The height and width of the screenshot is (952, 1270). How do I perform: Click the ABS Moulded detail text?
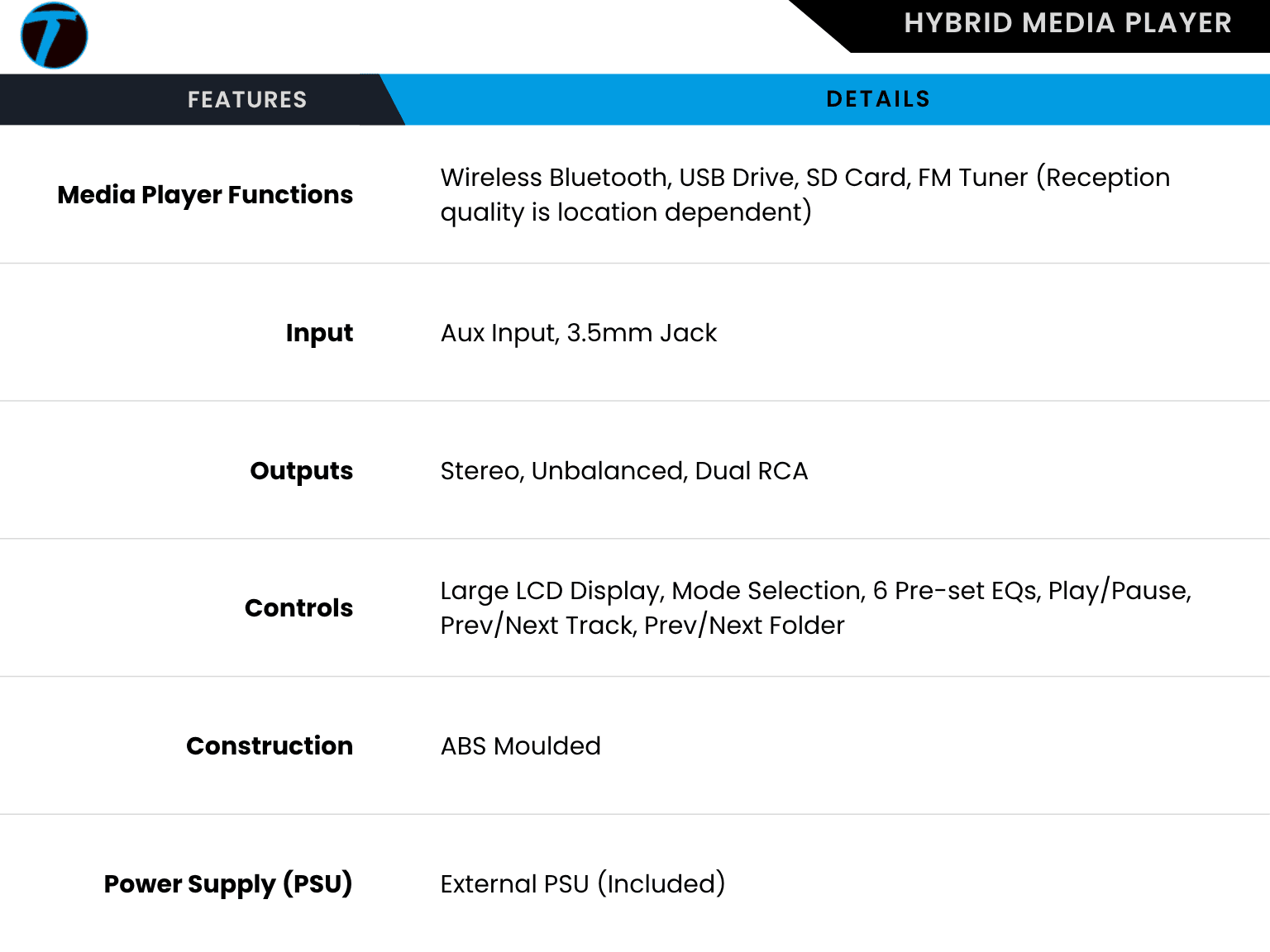pos(520,746)
